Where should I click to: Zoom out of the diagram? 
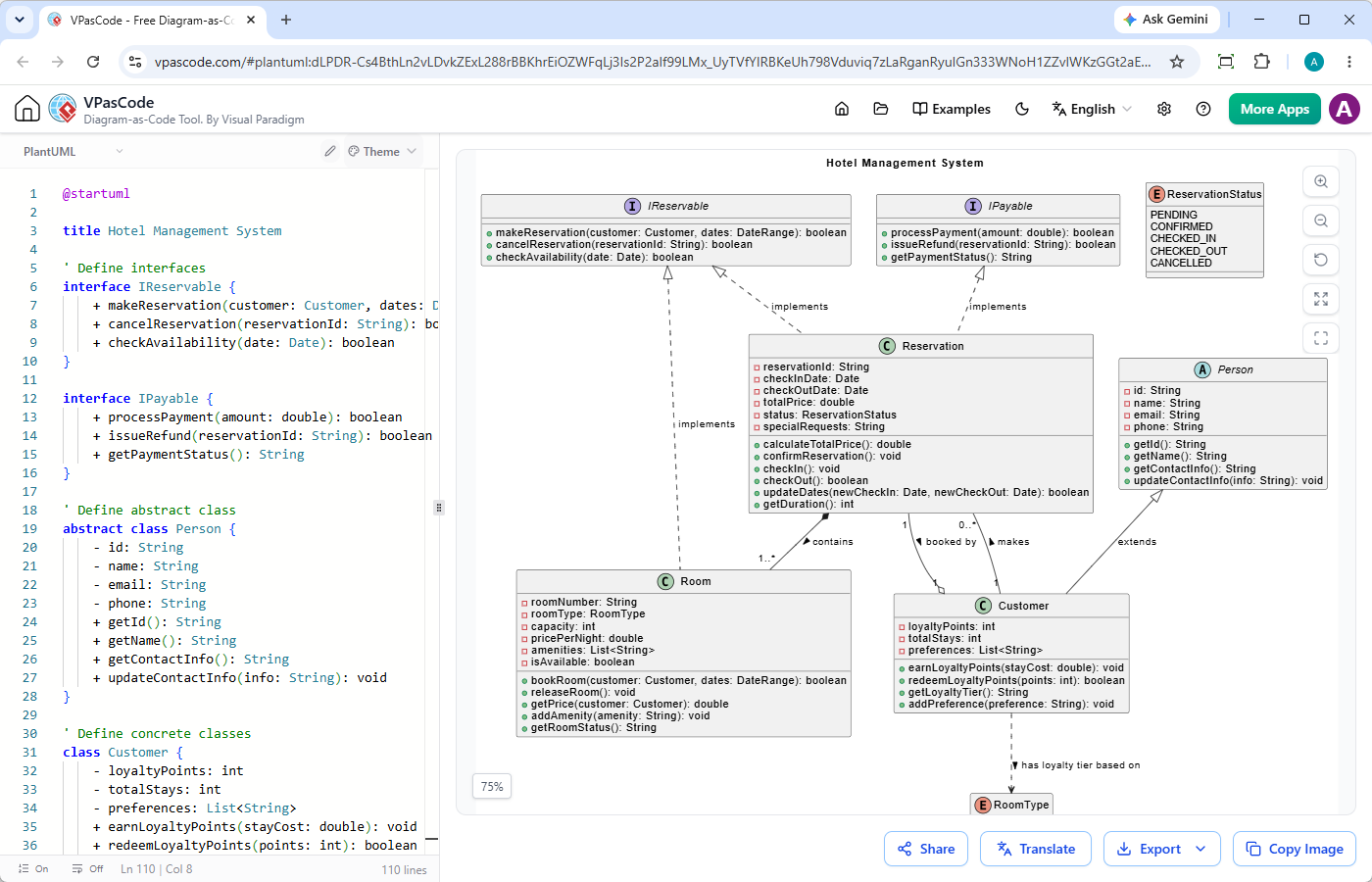[x=1321, y=220]
